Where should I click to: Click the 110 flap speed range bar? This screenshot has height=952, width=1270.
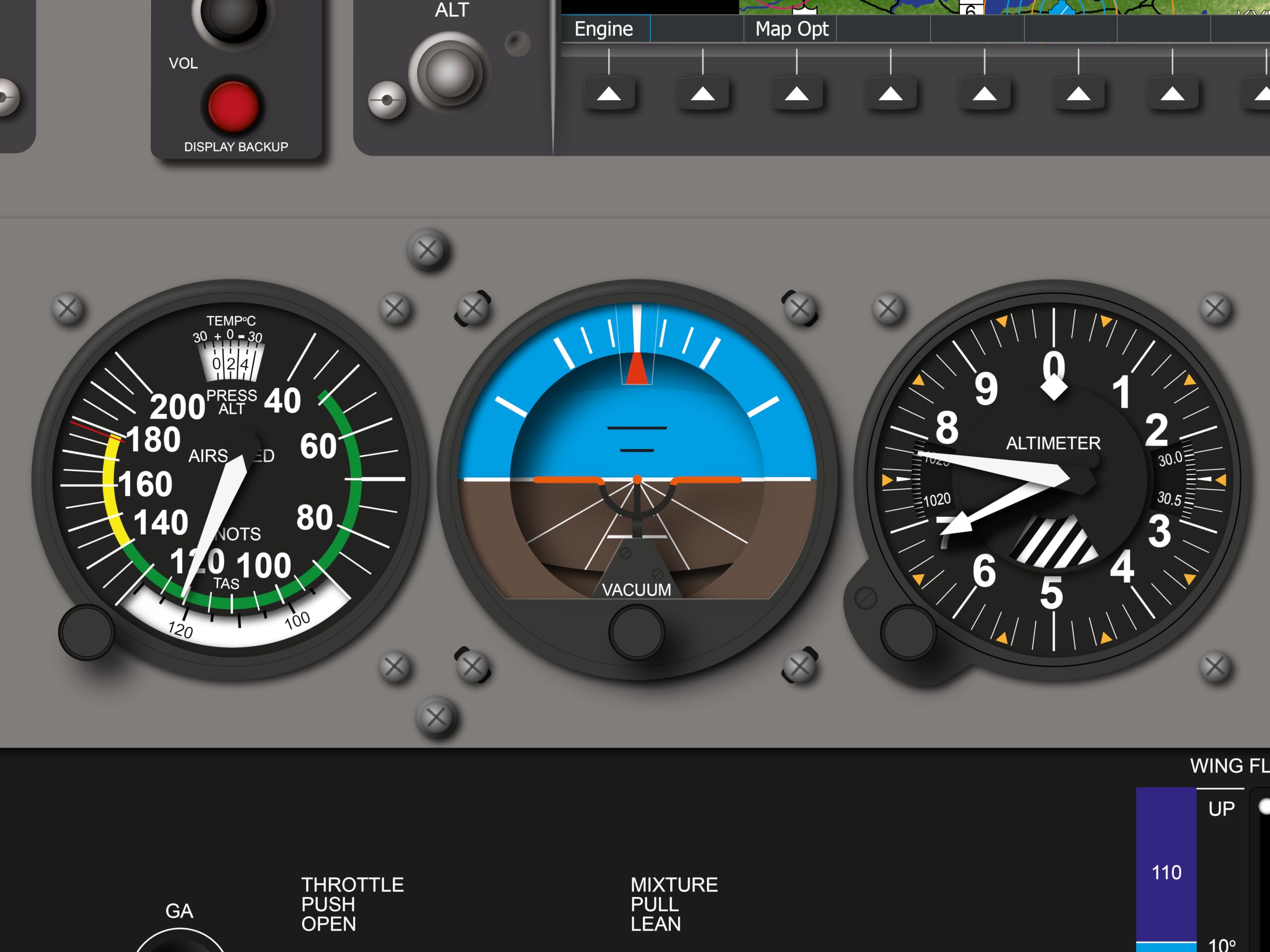[1166, 864]
